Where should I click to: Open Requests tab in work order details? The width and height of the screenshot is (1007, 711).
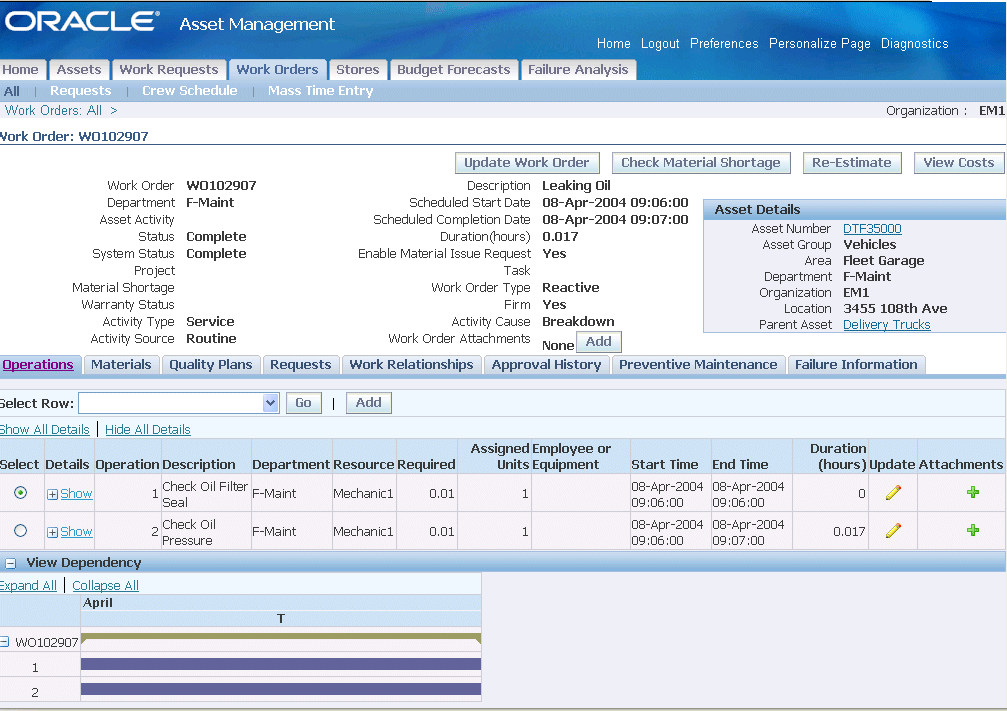(x=301, y=365)
